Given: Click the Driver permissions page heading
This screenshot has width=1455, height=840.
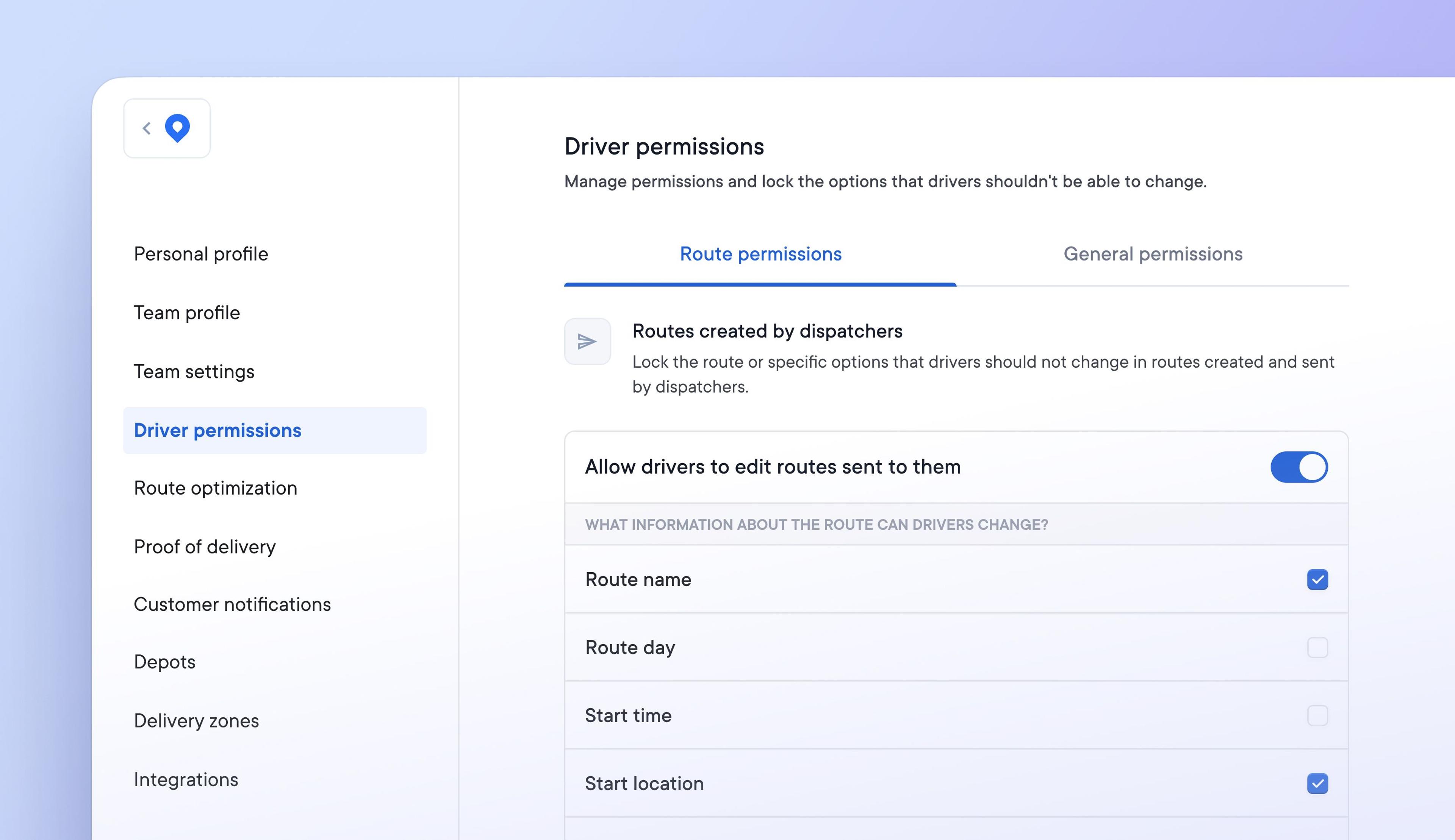Looking at the screenshot, I should coord(664,147).
